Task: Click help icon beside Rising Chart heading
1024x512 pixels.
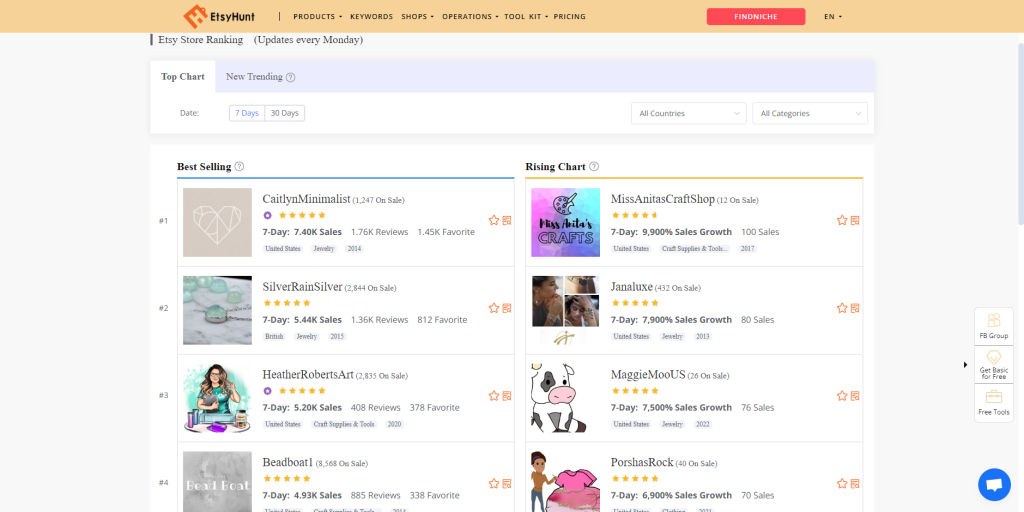Action: point(594,167)
